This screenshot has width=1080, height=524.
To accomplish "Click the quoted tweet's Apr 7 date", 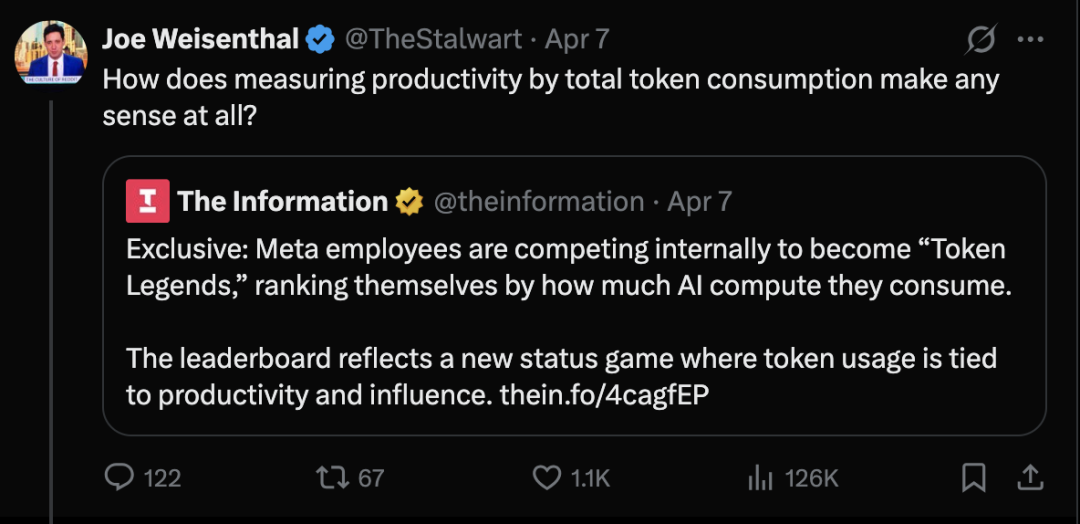I will tap(700, 201).
